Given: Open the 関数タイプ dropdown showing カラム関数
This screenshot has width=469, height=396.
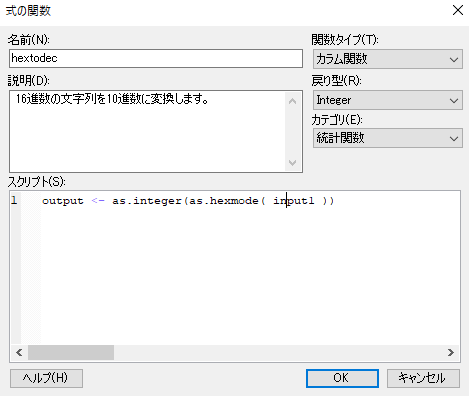Looking at the screenshot, I should [x=388, y=59].
